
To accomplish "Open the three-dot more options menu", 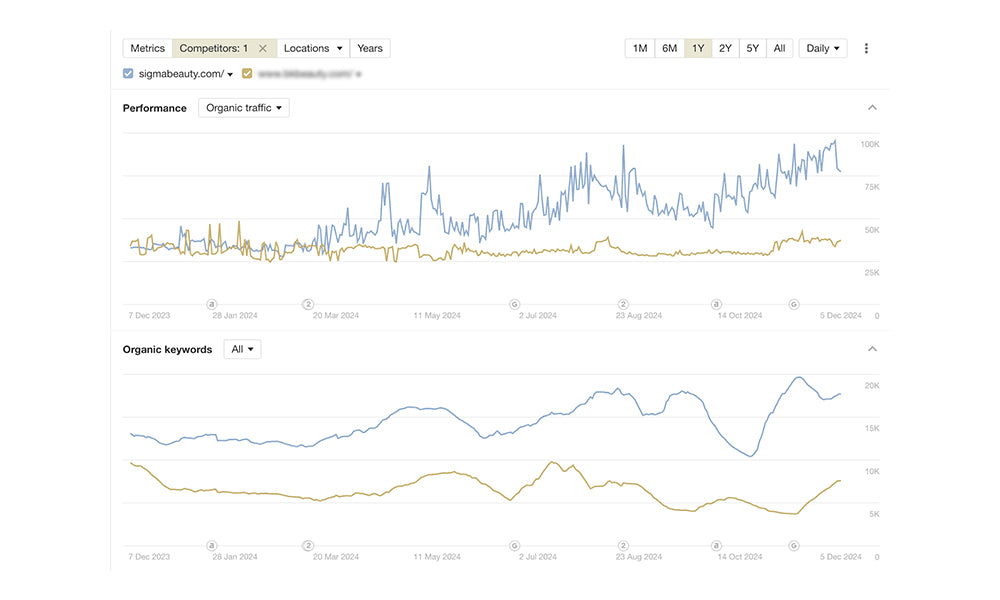I will tap(866, 48).
